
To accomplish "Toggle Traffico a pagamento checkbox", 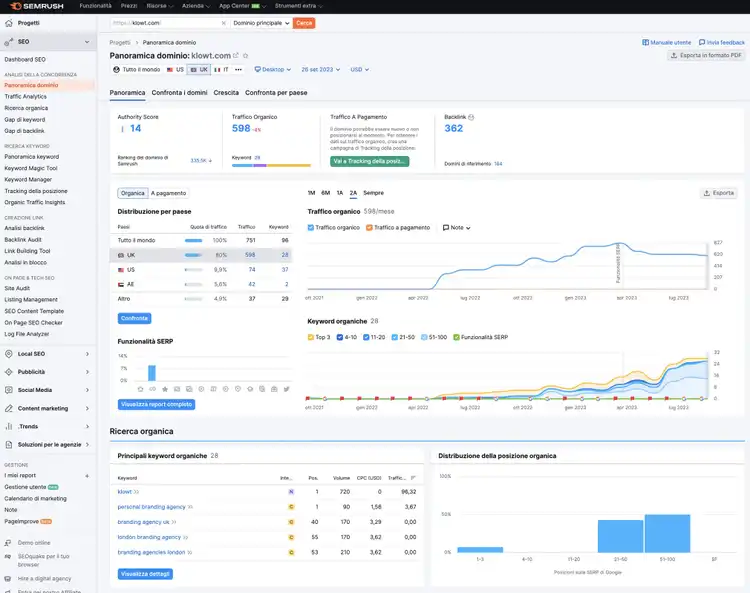I will tap(369, 228).
